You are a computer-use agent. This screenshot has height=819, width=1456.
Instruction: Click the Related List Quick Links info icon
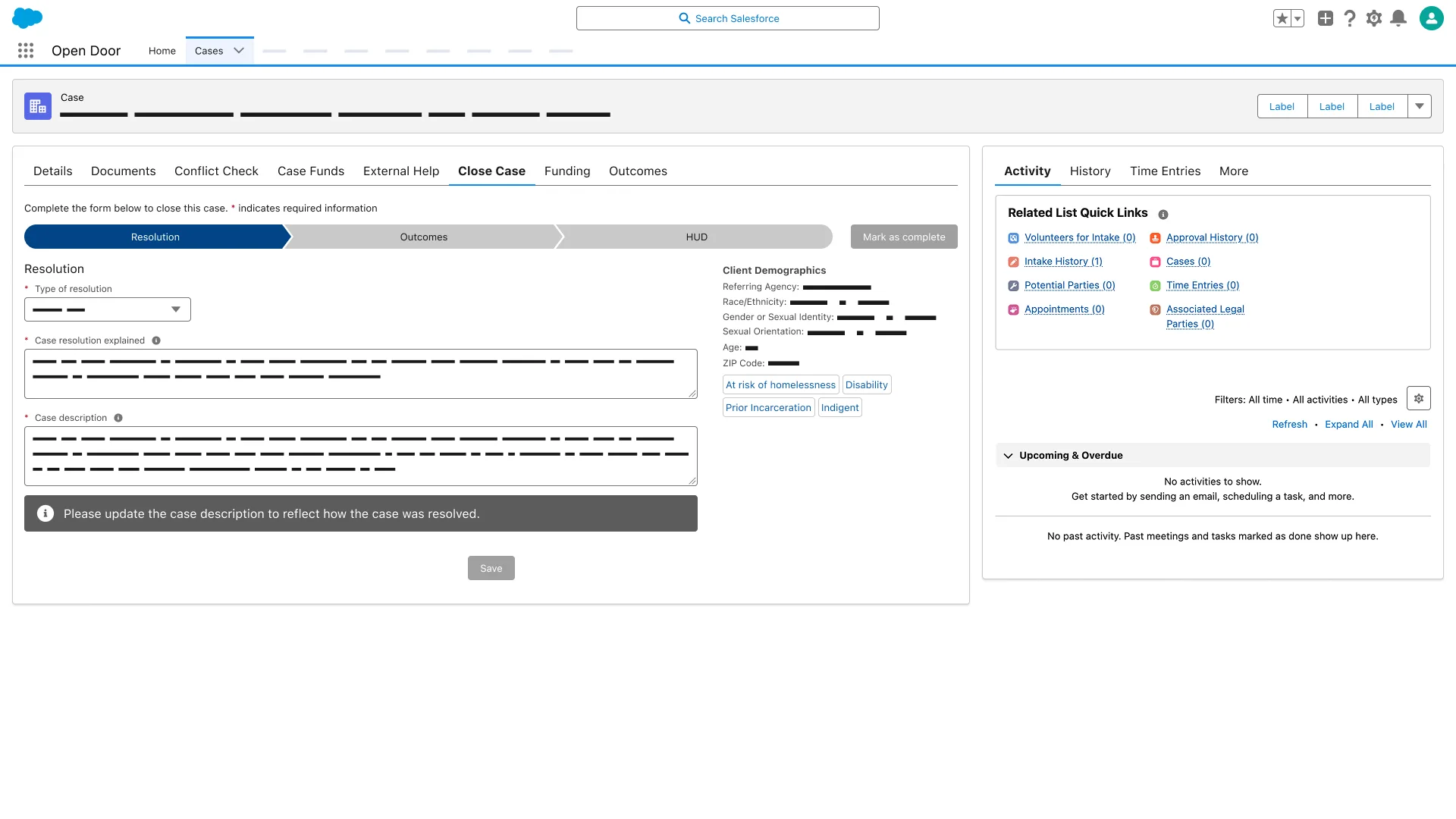(1163, 215)
